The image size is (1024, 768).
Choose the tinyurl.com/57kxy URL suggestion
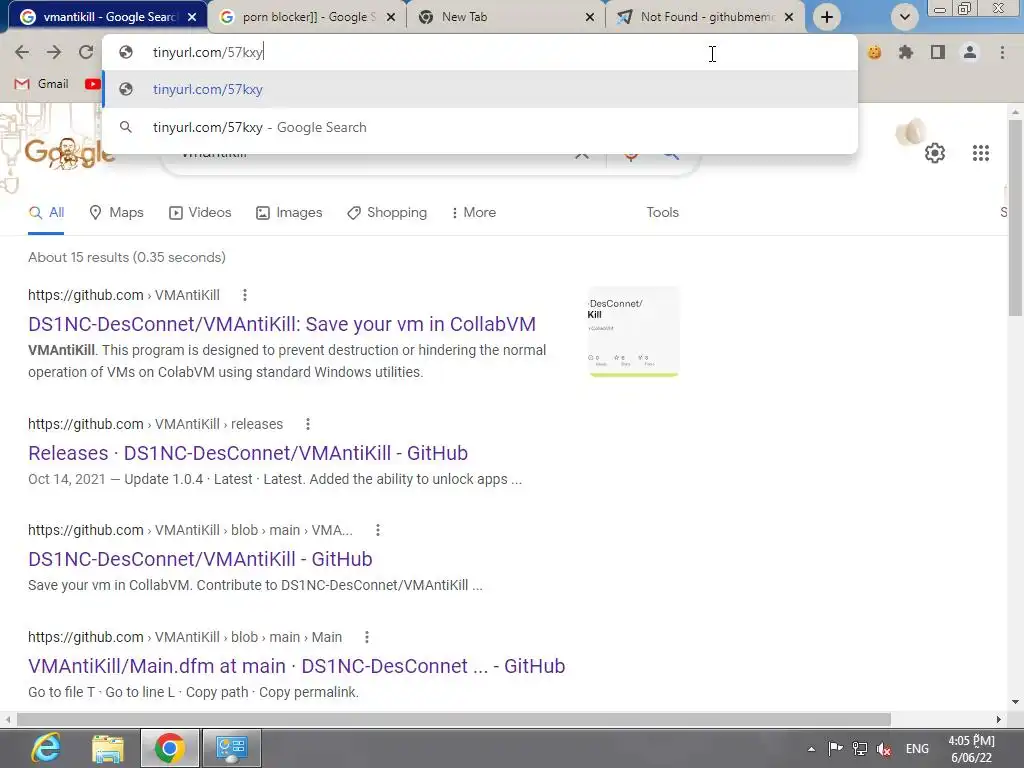pyautogui.click(x=479, y=89)
